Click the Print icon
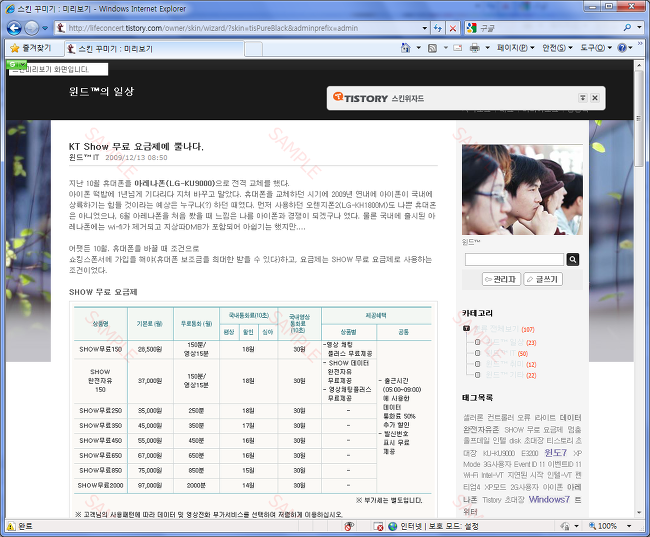This screenshot has width=650, height=537. click(475, 48)
